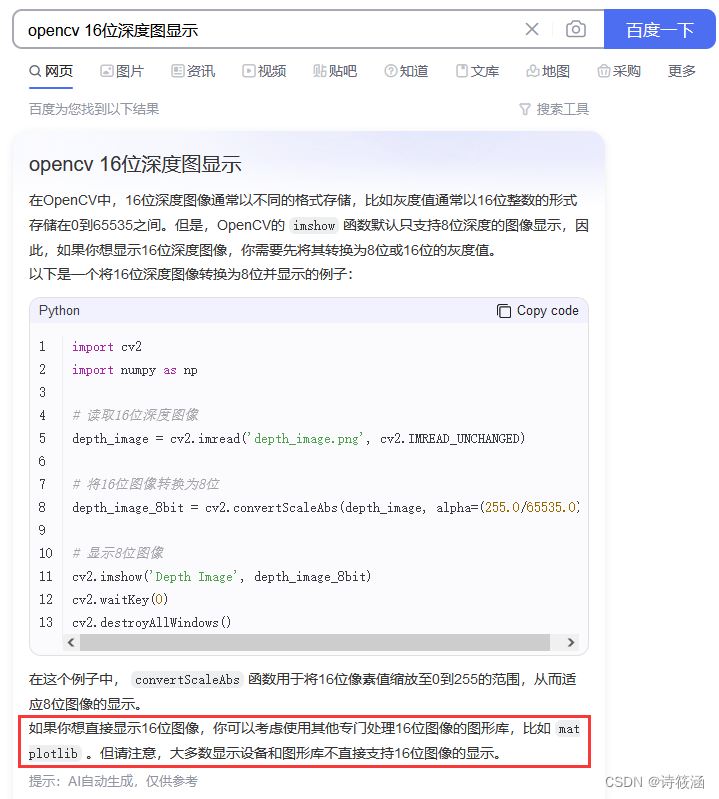Clear the search box with X icon
This screenshot has height=799, width=719.
click(531, 29)
